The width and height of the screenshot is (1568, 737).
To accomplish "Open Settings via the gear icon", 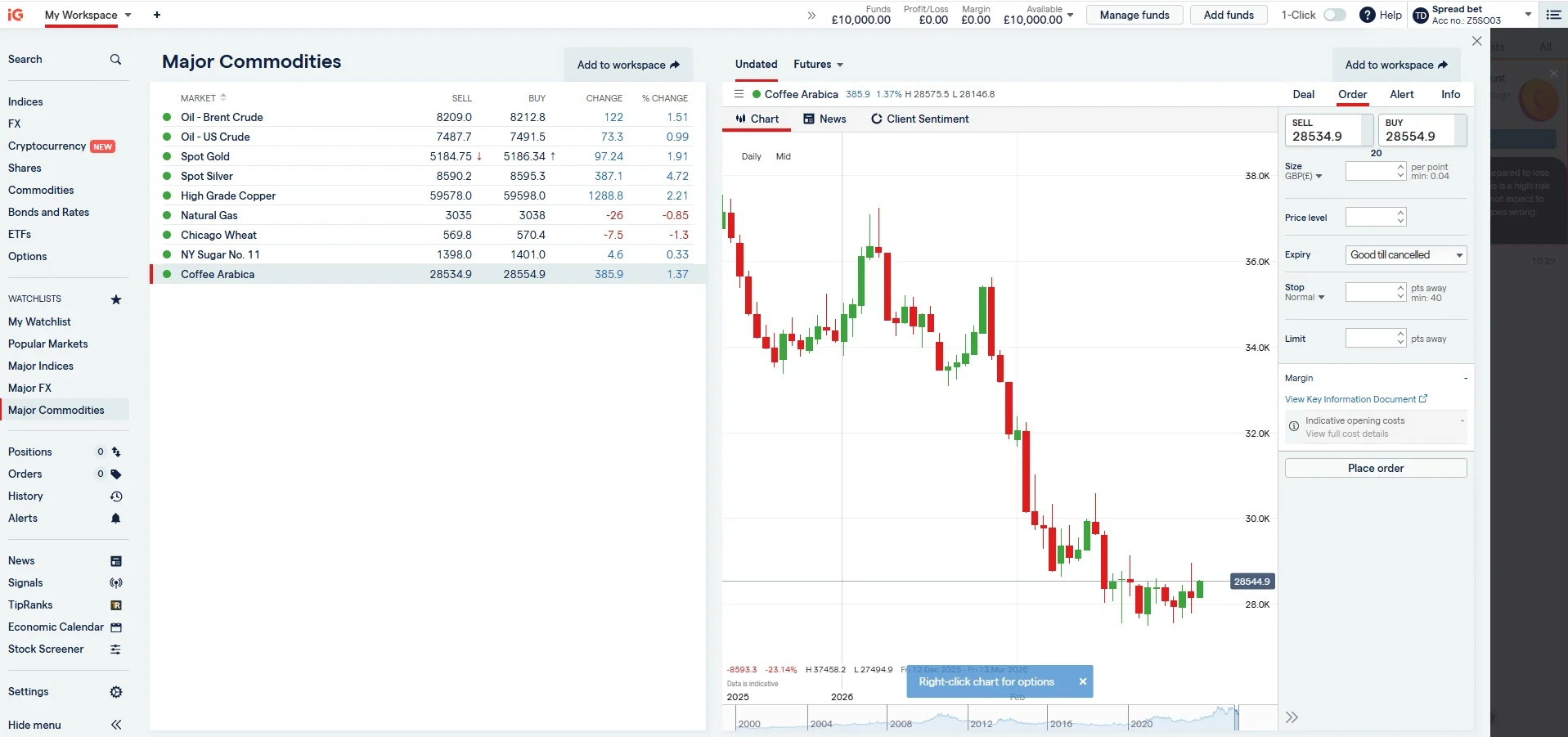I will [x=115, y=691].
